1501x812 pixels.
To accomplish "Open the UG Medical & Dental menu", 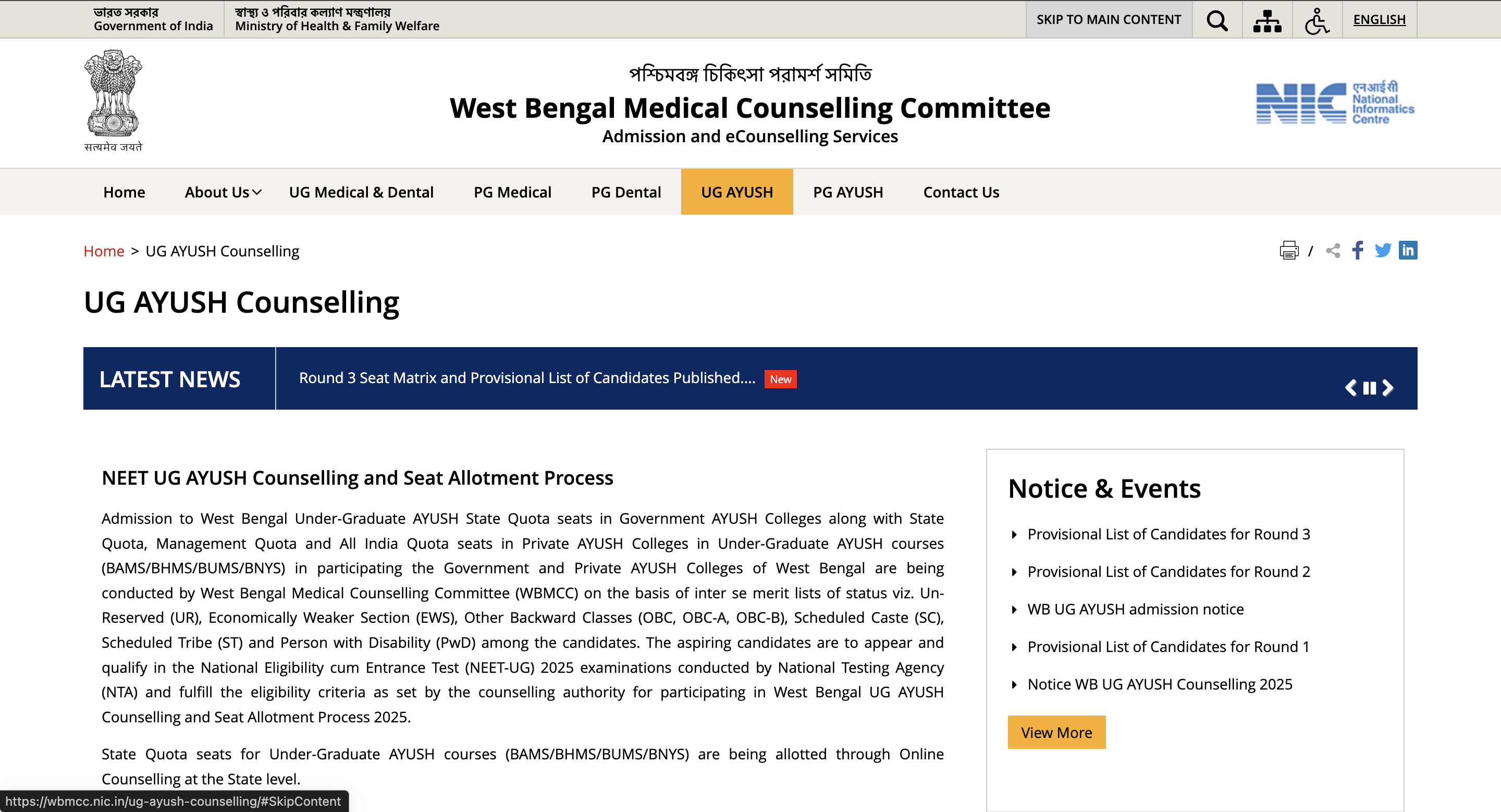I will [x=361, y=192].
